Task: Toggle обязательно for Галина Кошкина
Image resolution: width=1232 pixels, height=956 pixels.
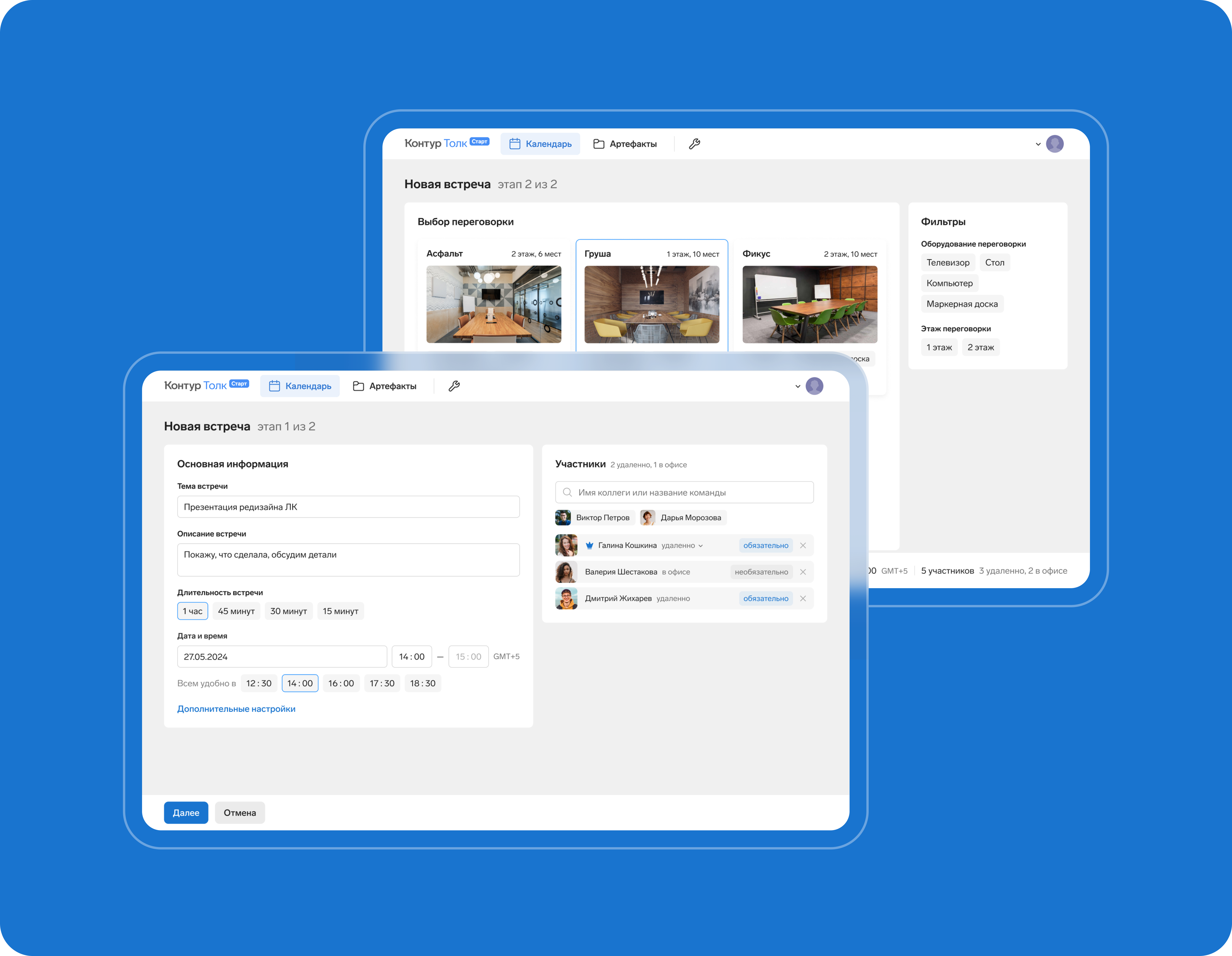Action: (766, 545)
